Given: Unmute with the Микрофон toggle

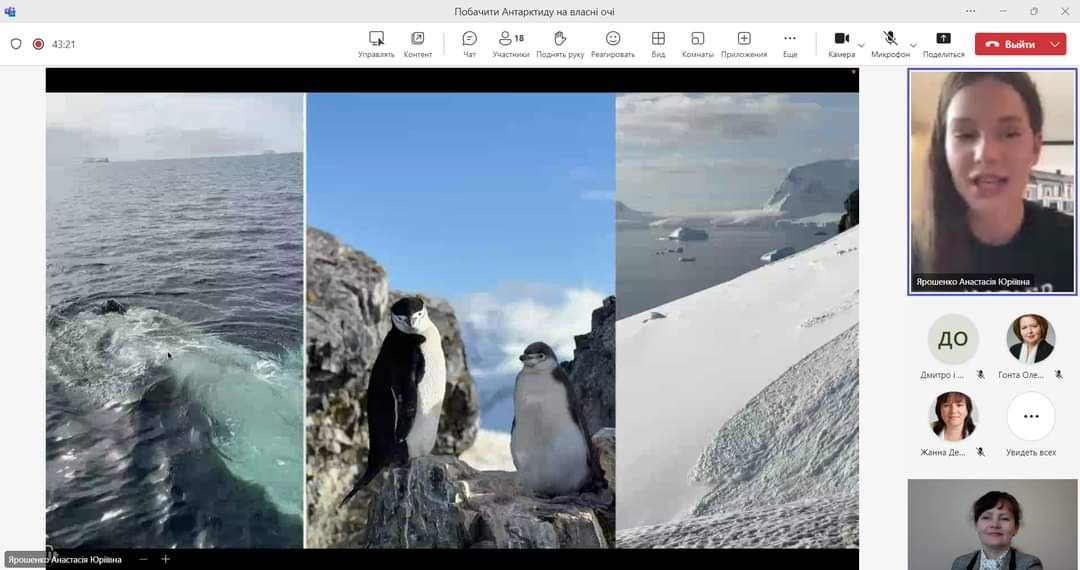Looking at the screenshot, I should pos(890,43).
